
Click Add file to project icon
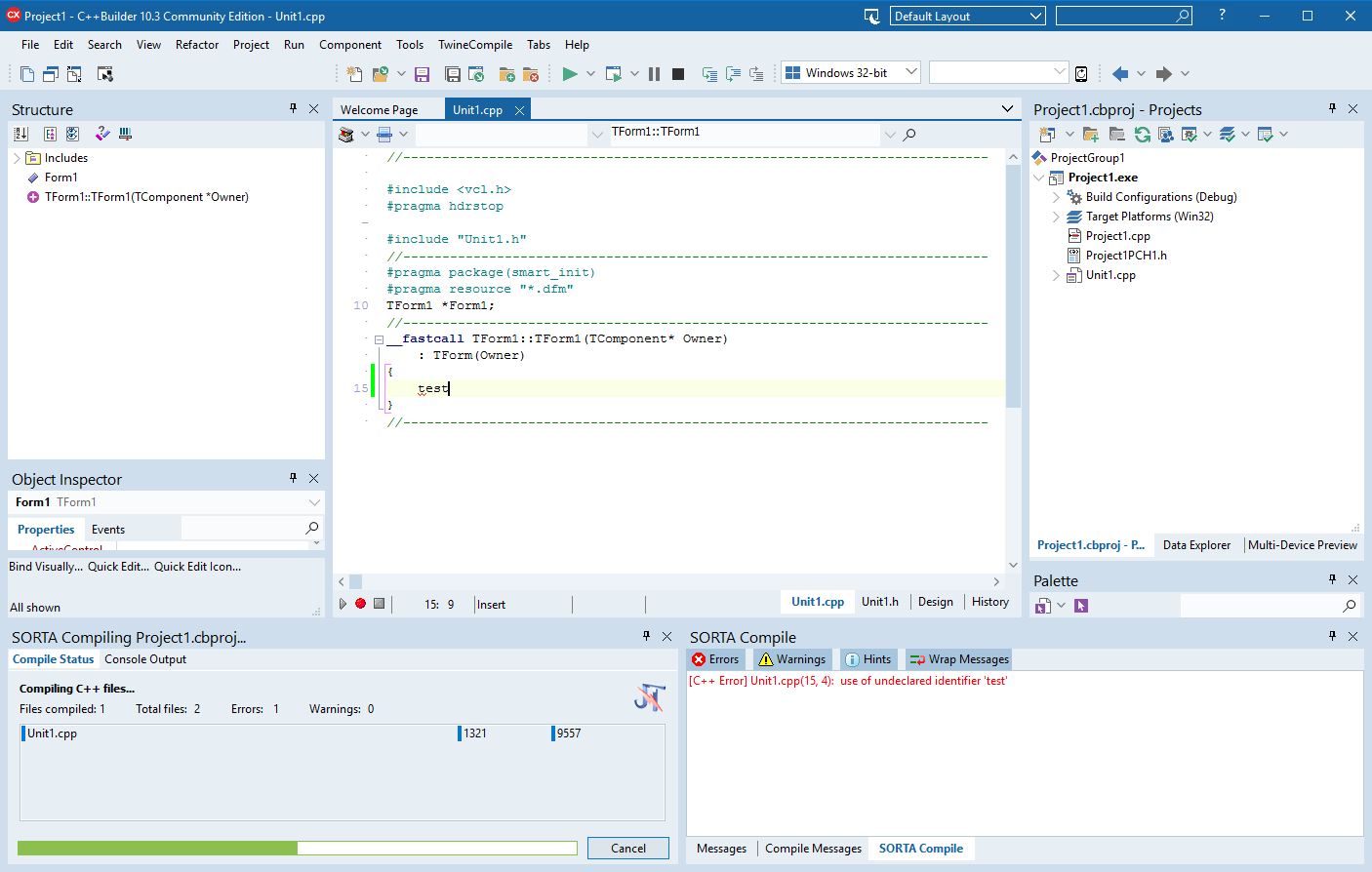click(x=506, y=74)
